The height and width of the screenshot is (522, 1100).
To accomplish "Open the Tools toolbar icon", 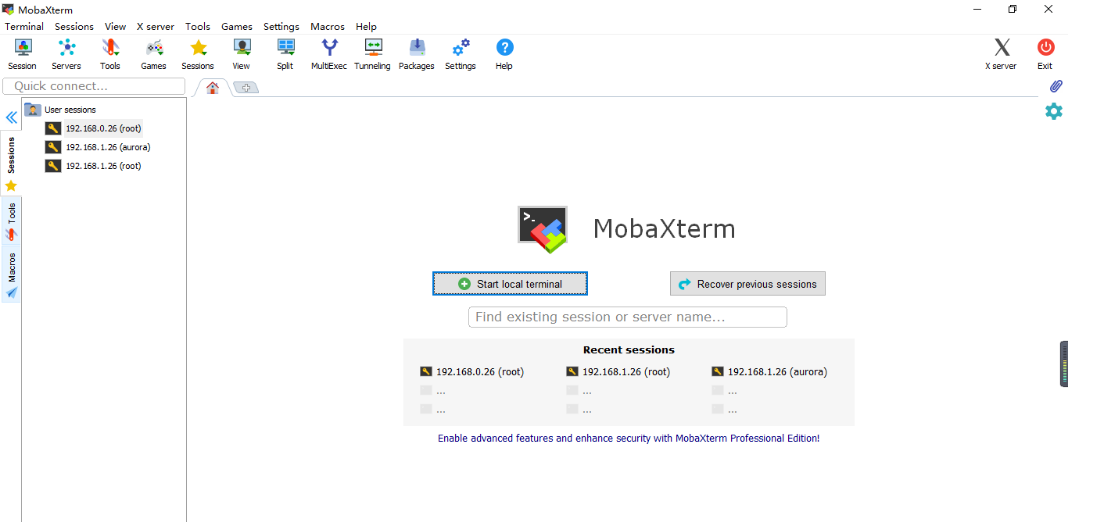I will 110,55.
